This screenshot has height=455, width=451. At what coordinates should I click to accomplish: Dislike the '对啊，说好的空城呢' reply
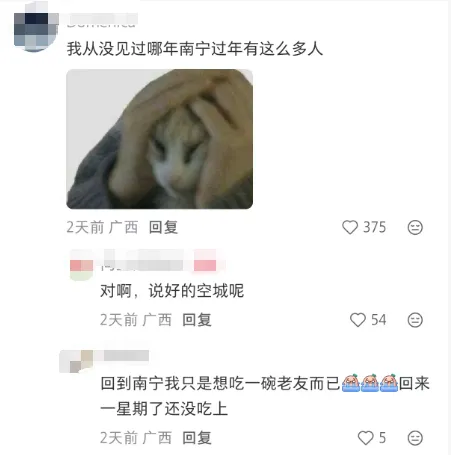pyautogui.click(x=415, y=320)
